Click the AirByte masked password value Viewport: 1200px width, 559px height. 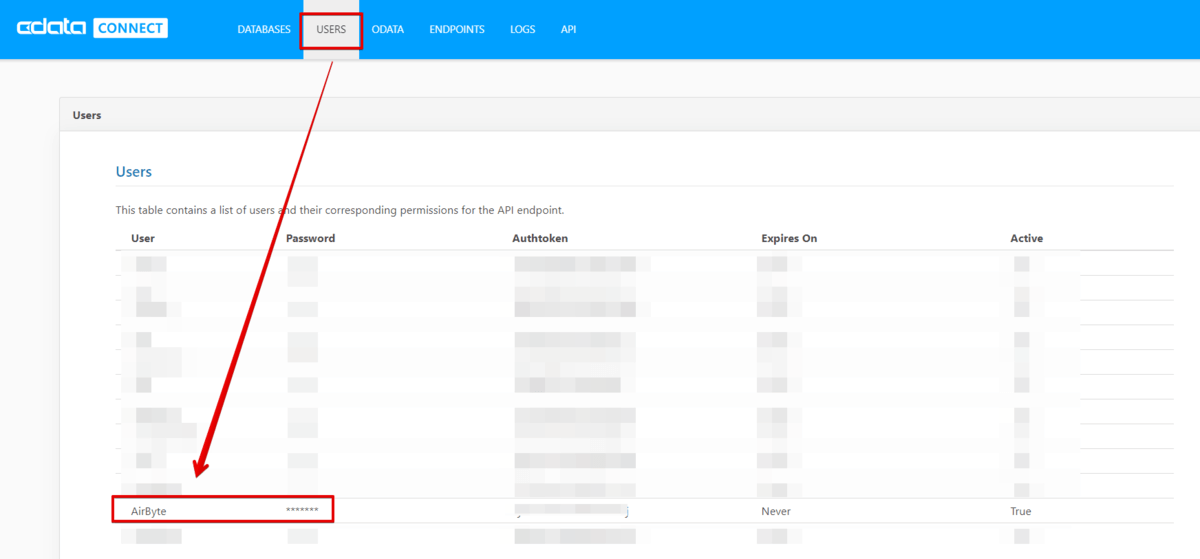tap(302, 511)
